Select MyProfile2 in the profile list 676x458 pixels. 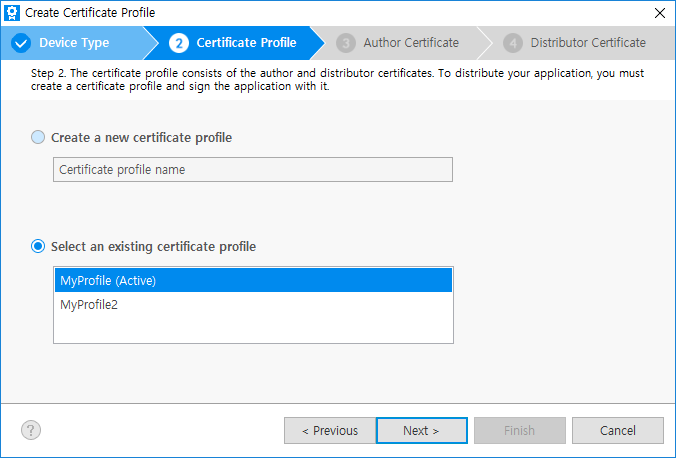point(253,304)
